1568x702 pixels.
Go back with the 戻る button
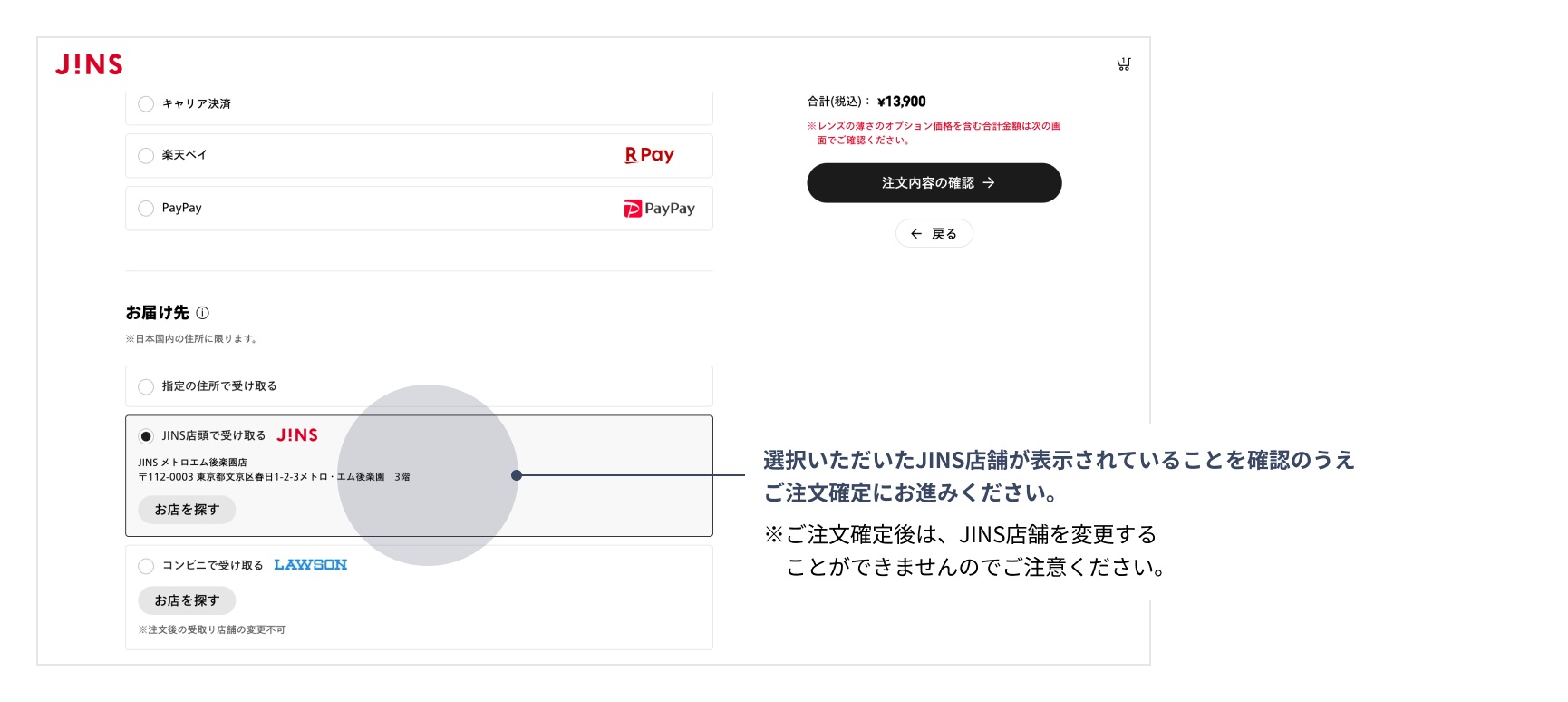pos(934,234)
